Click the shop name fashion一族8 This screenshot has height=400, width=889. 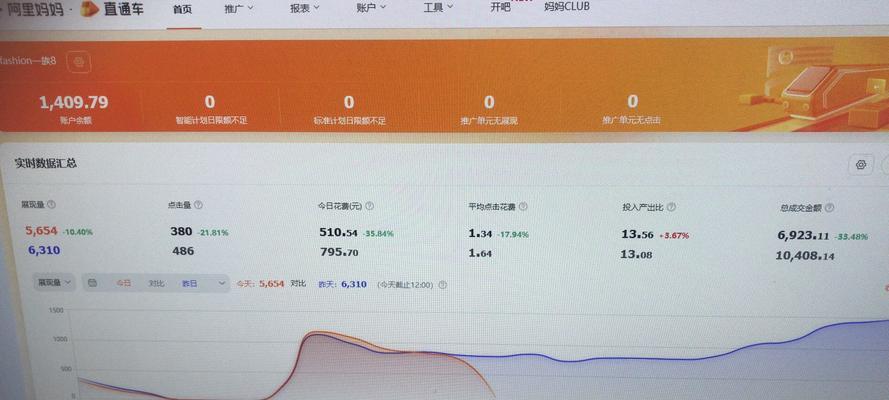click(28, 61)
